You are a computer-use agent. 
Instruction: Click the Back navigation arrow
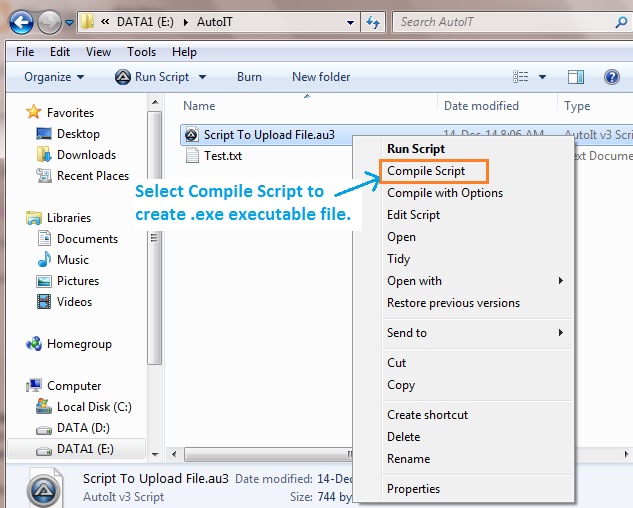[21, 22]
